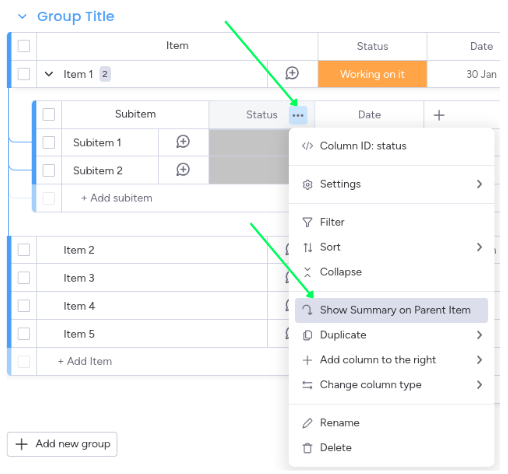Open updates conversation for Item 1

click(292, 73)
